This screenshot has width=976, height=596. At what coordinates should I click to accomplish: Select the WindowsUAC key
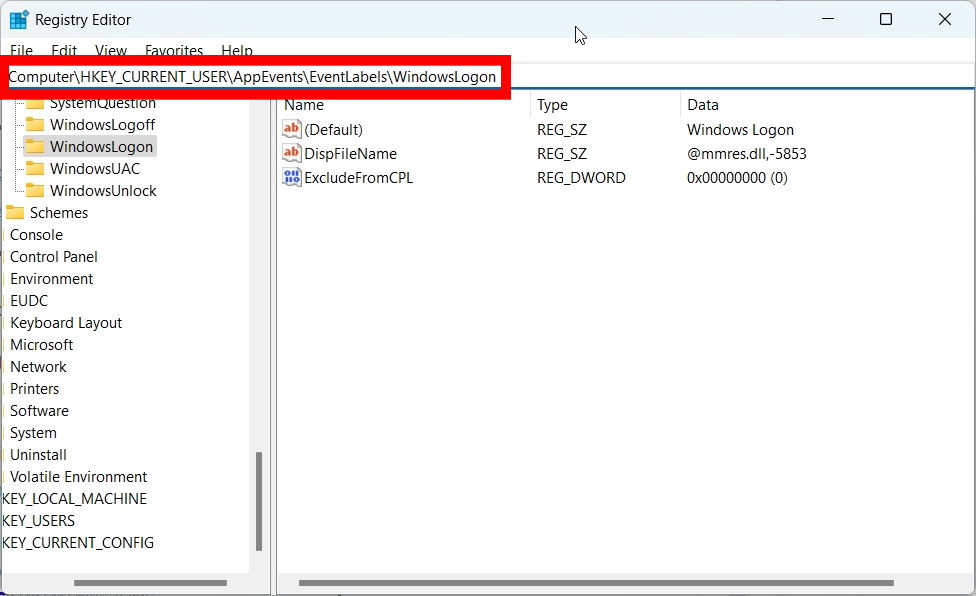pyautogui.click(x=95, y=169)
